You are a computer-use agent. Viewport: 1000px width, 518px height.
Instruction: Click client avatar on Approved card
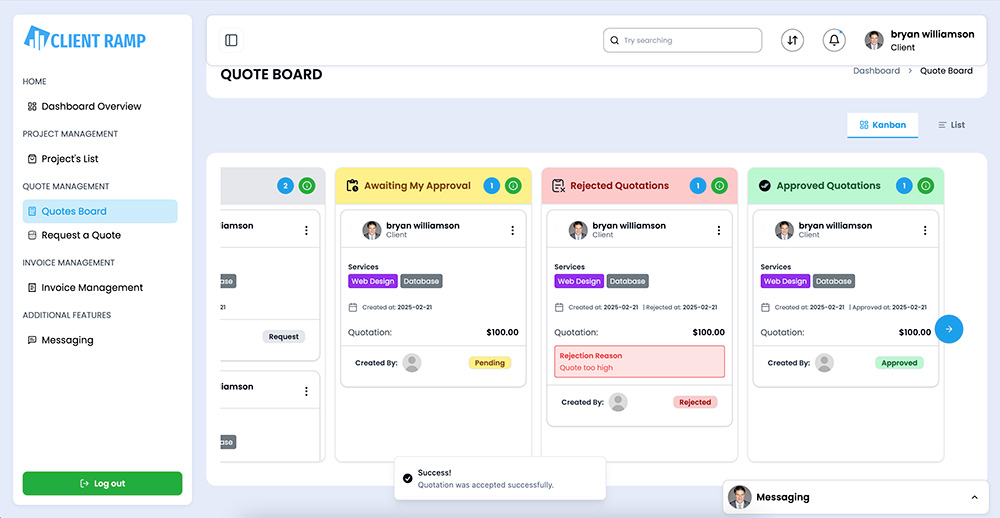[784, 230]
